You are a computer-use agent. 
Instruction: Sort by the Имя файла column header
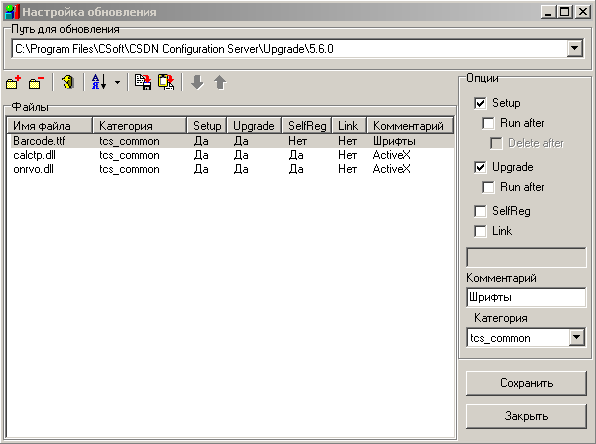(49, 125)
